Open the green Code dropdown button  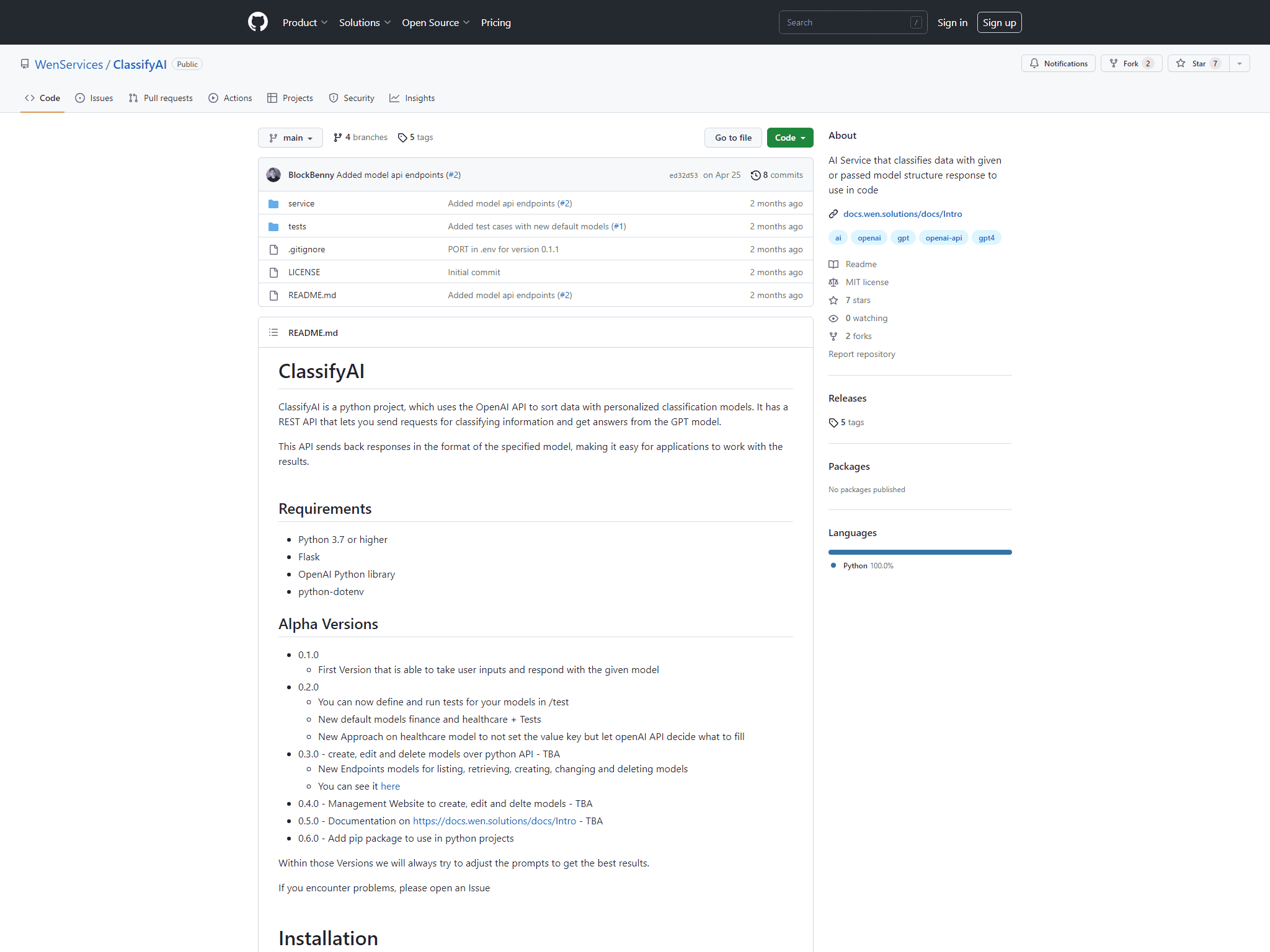[x=790, y=138]
